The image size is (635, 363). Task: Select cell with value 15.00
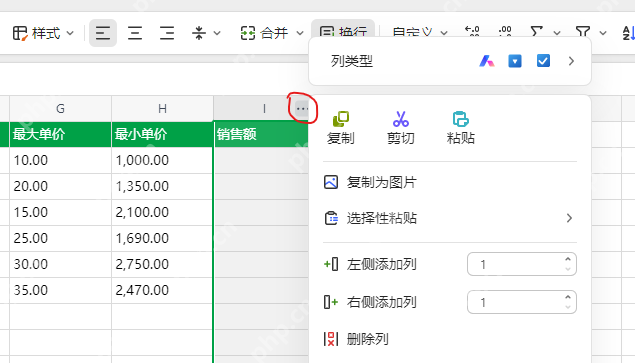point(60,212)
